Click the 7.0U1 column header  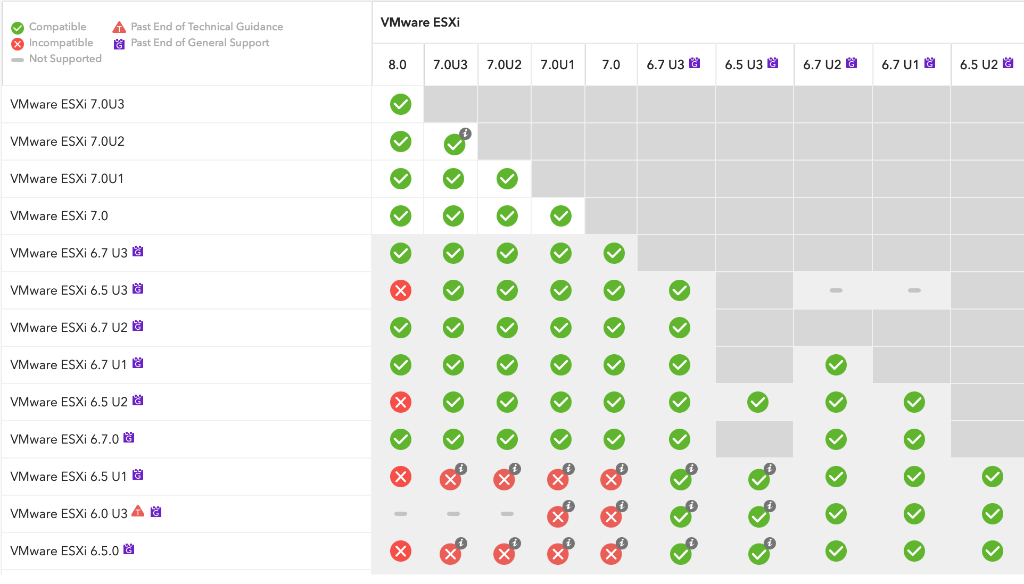pos(557,65)
